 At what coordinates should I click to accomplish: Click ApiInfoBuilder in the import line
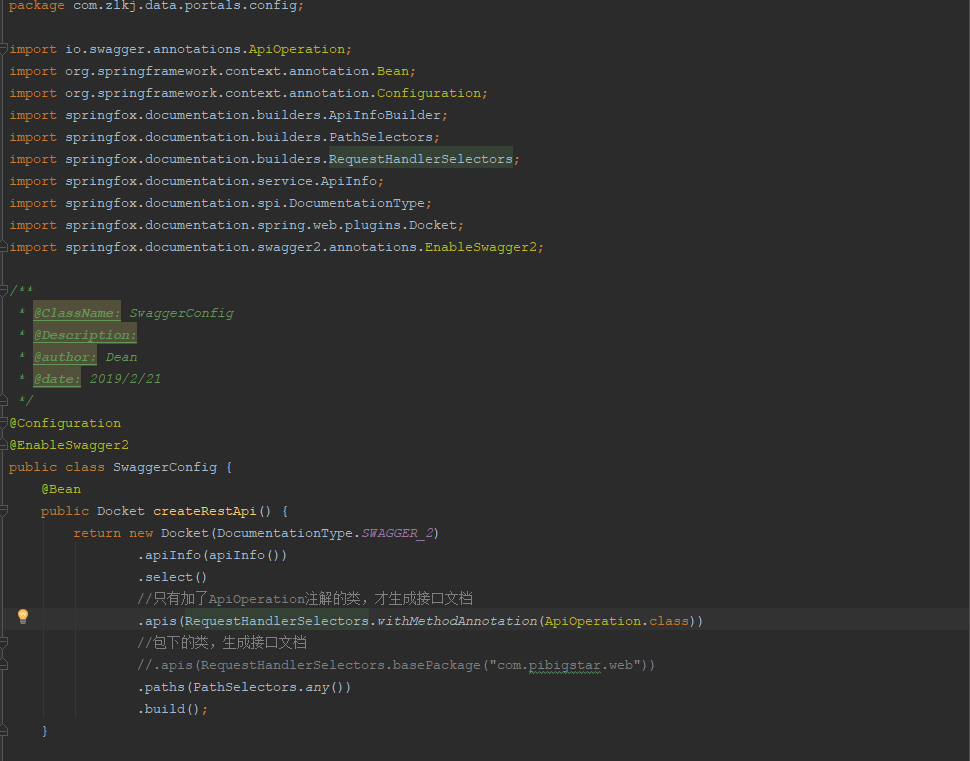[385, 115]
